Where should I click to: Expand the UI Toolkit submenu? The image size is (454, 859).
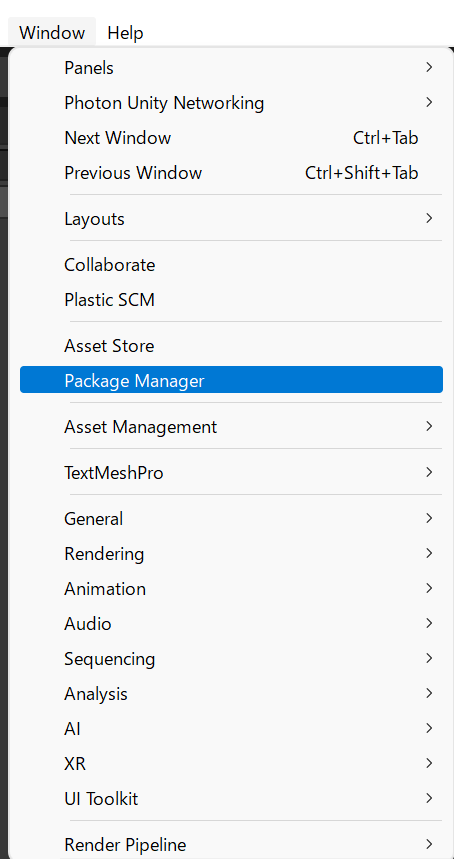tap(231, 798)
